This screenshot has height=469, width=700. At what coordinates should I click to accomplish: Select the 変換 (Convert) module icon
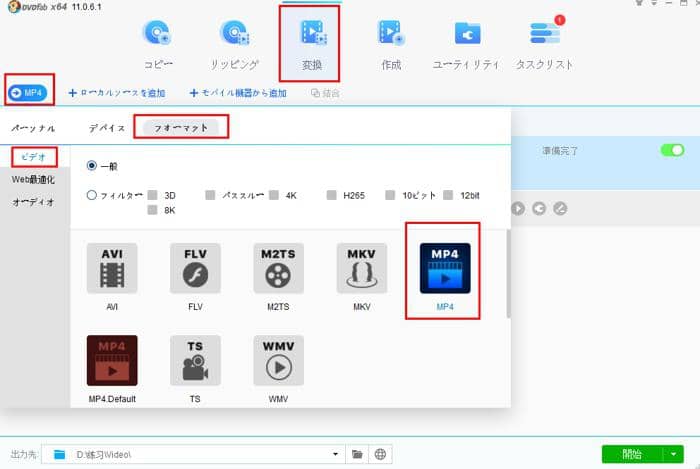pyautogui.click(x=312, y=33)
